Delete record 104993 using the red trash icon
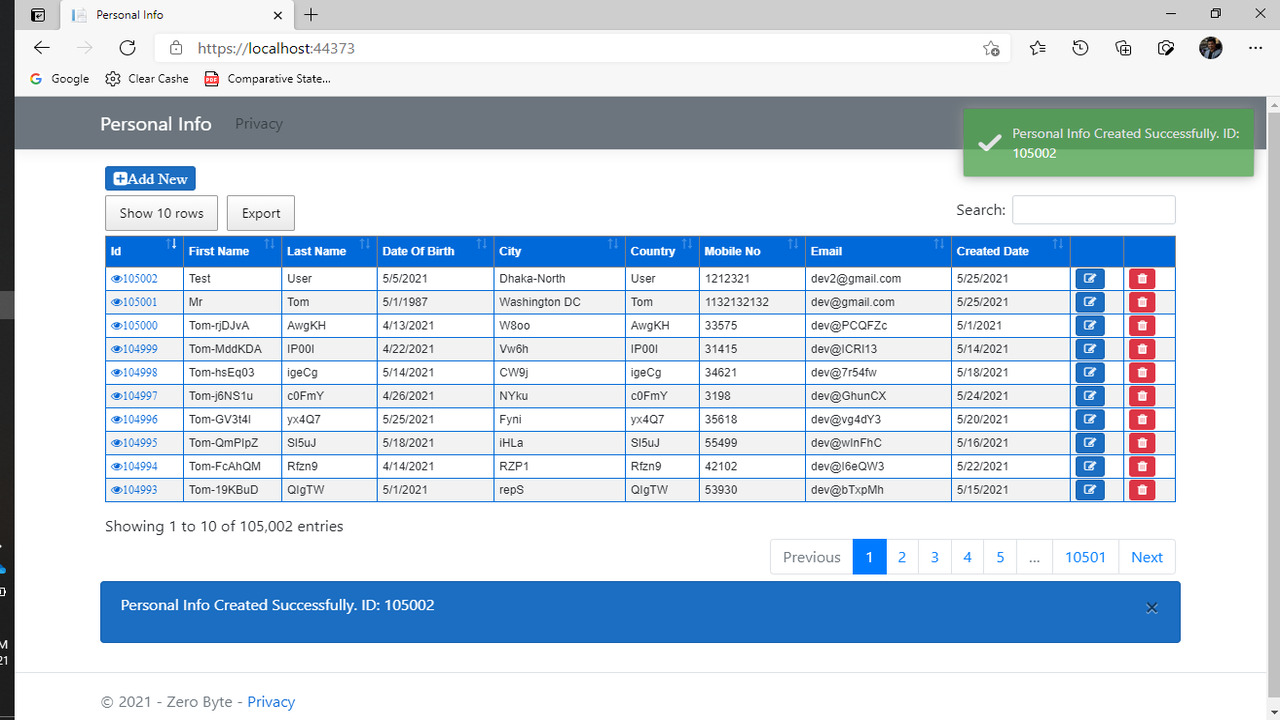 click(x=1141, y=489)
